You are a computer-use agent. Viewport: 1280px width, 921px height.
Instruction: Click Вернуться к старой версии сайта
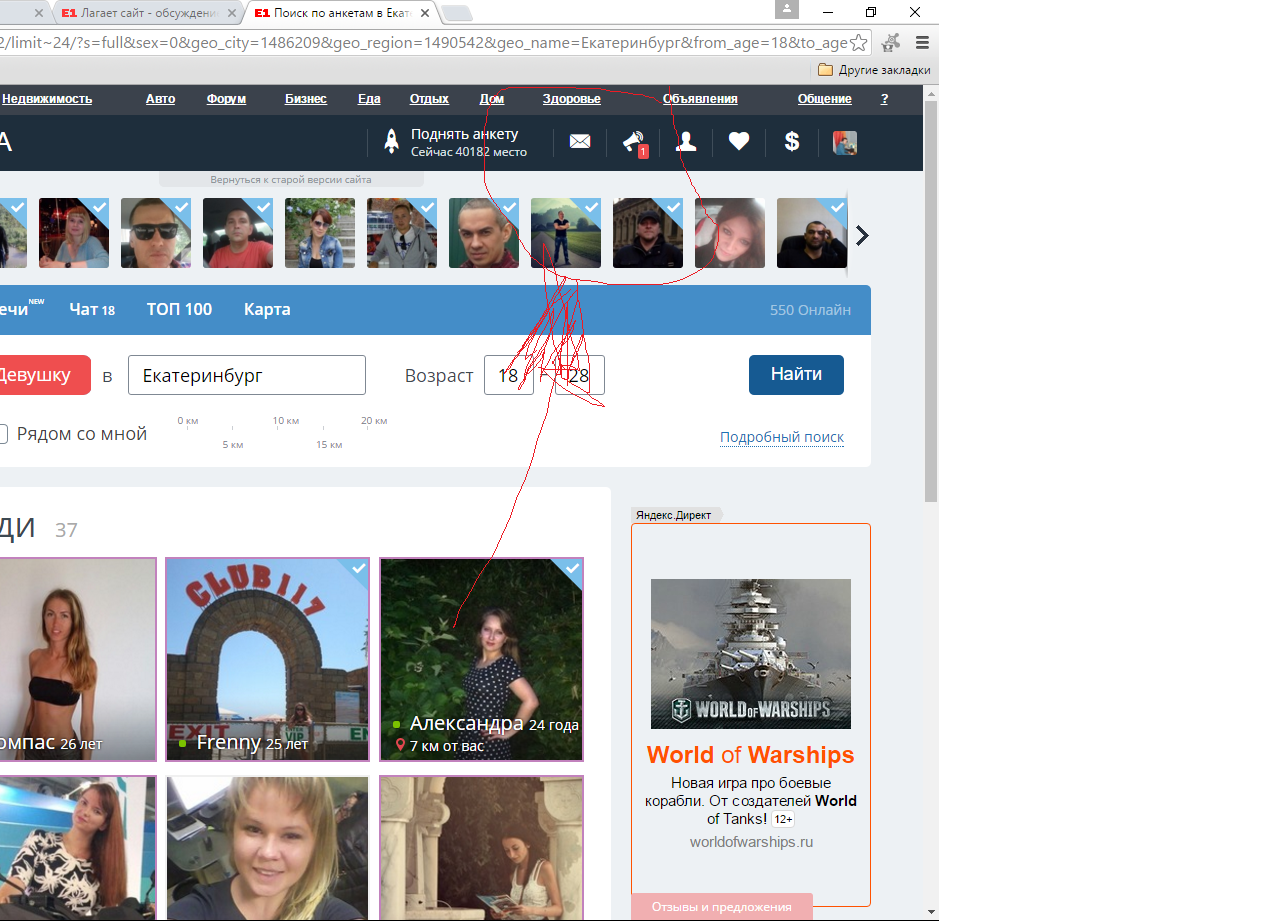291,180
